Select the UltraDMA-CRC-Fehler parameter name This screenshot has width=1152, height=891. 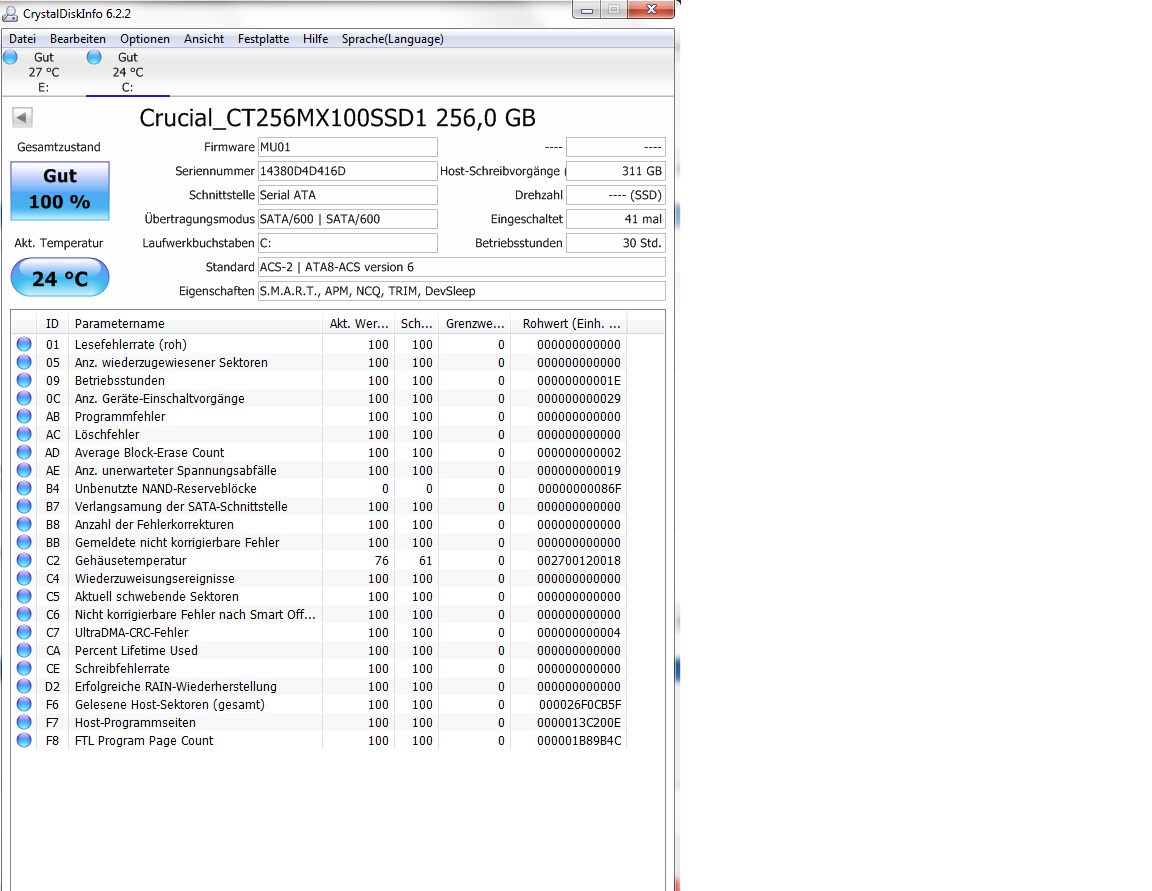(132, 632)
